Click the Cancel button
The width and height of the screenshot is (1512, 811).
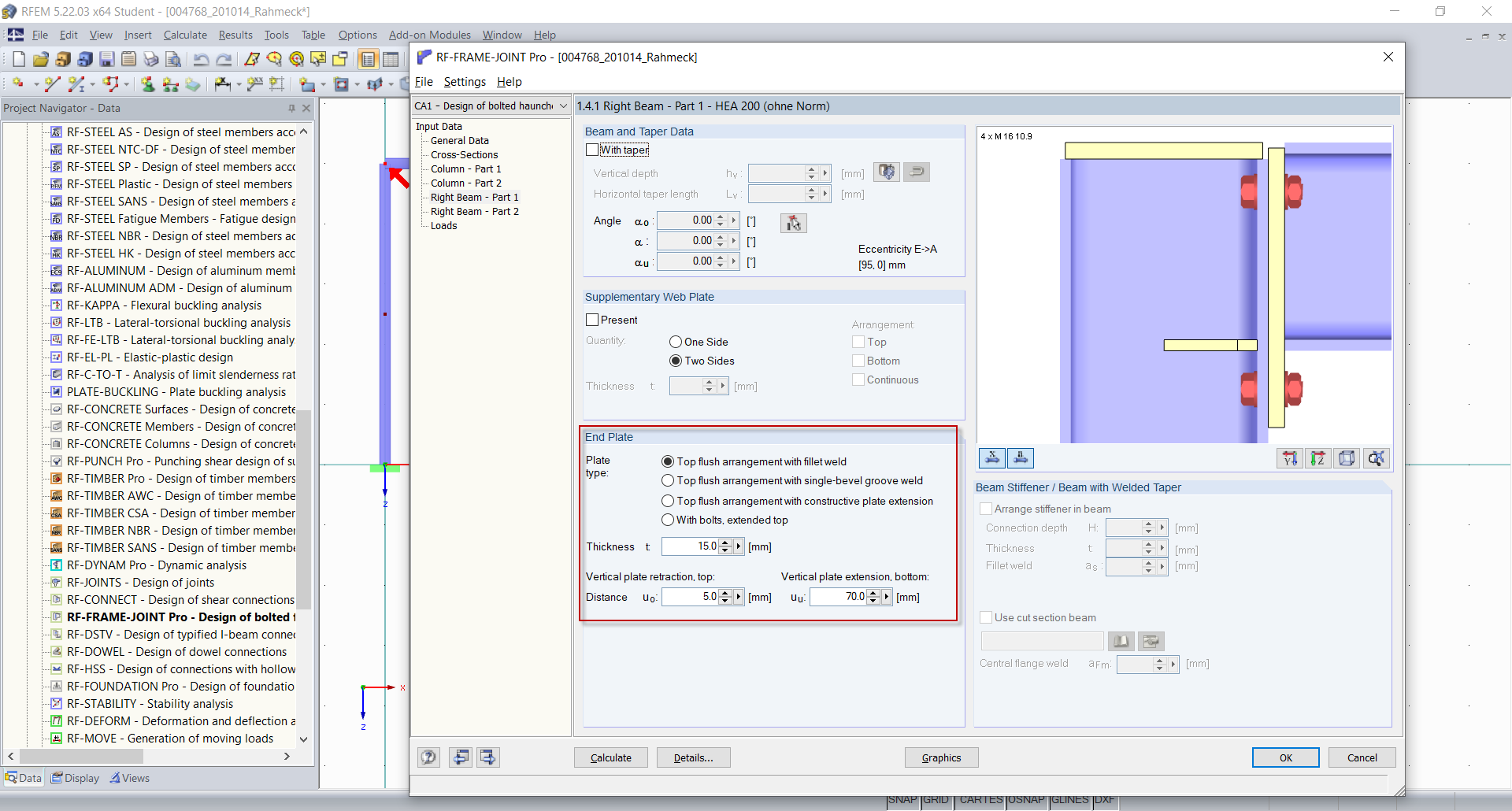1362,757
